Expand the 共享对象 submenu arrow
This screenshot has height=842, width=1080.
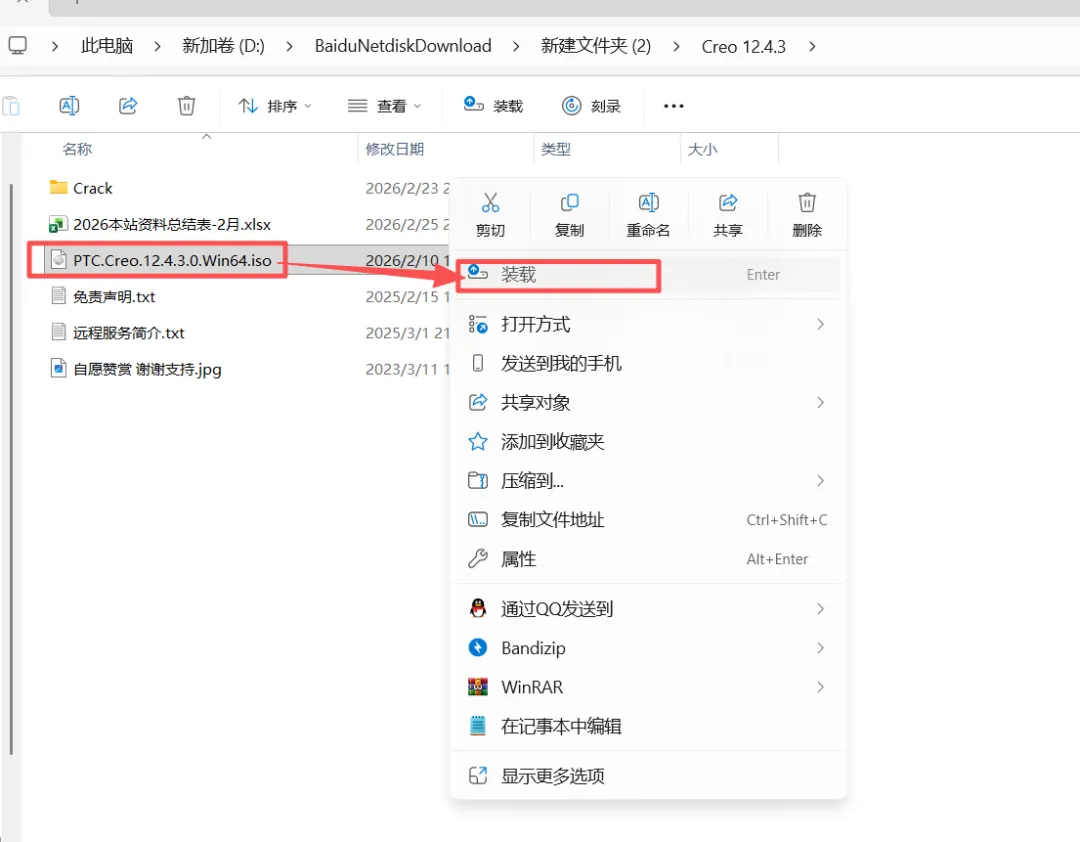(x=820, y=402)
